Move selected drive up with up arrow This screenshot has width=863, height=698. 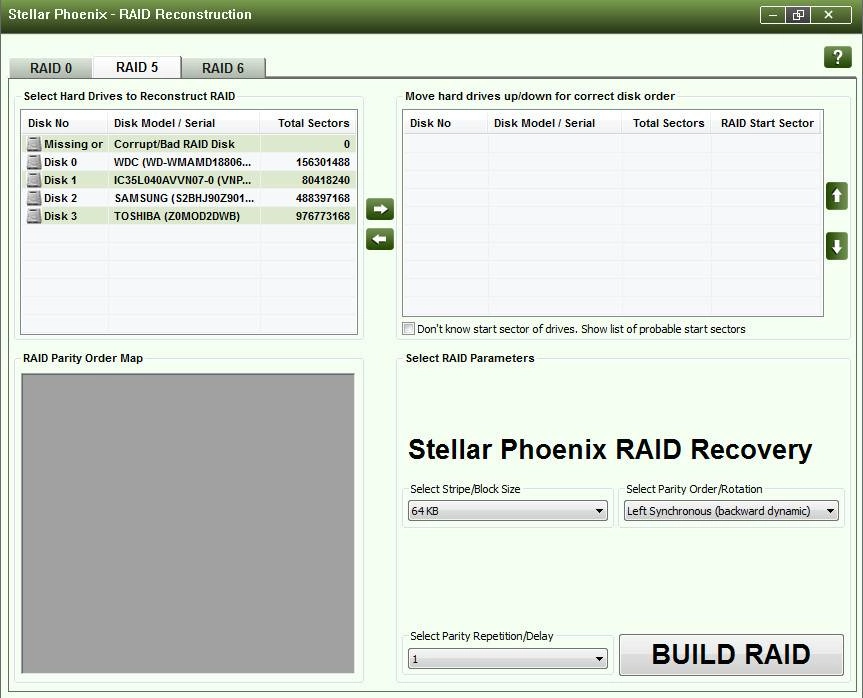click(837, 196)
